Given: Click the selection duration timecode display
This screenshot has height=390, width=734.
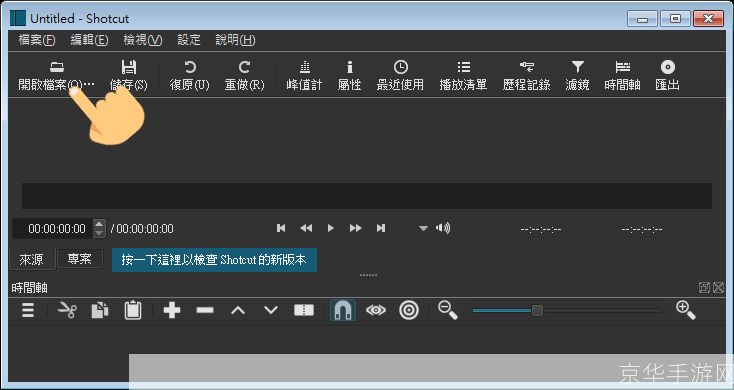Looking at the screenshot, I should [x=641, y=229].
